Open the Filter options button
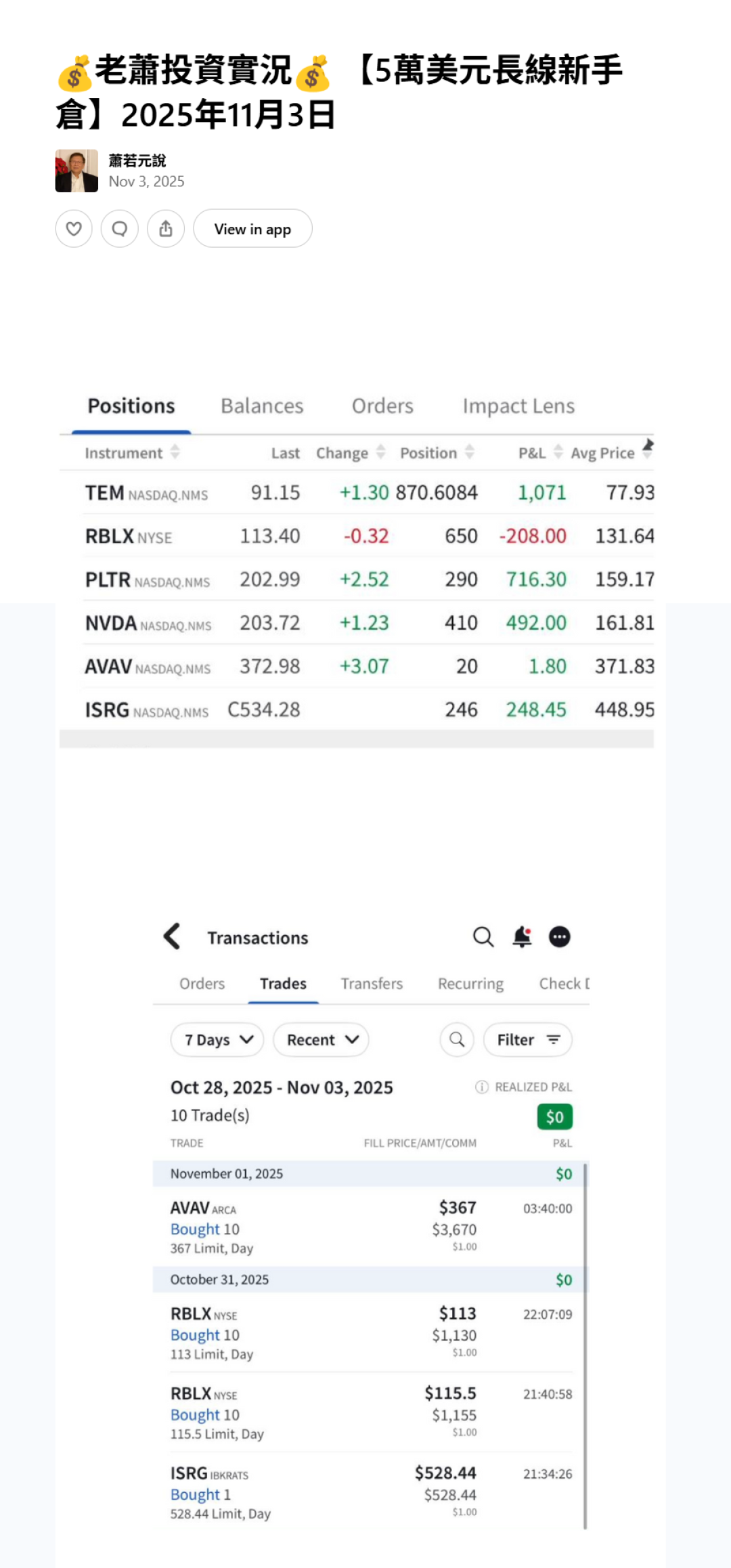731x1568 pixels. coord(528,1039)
